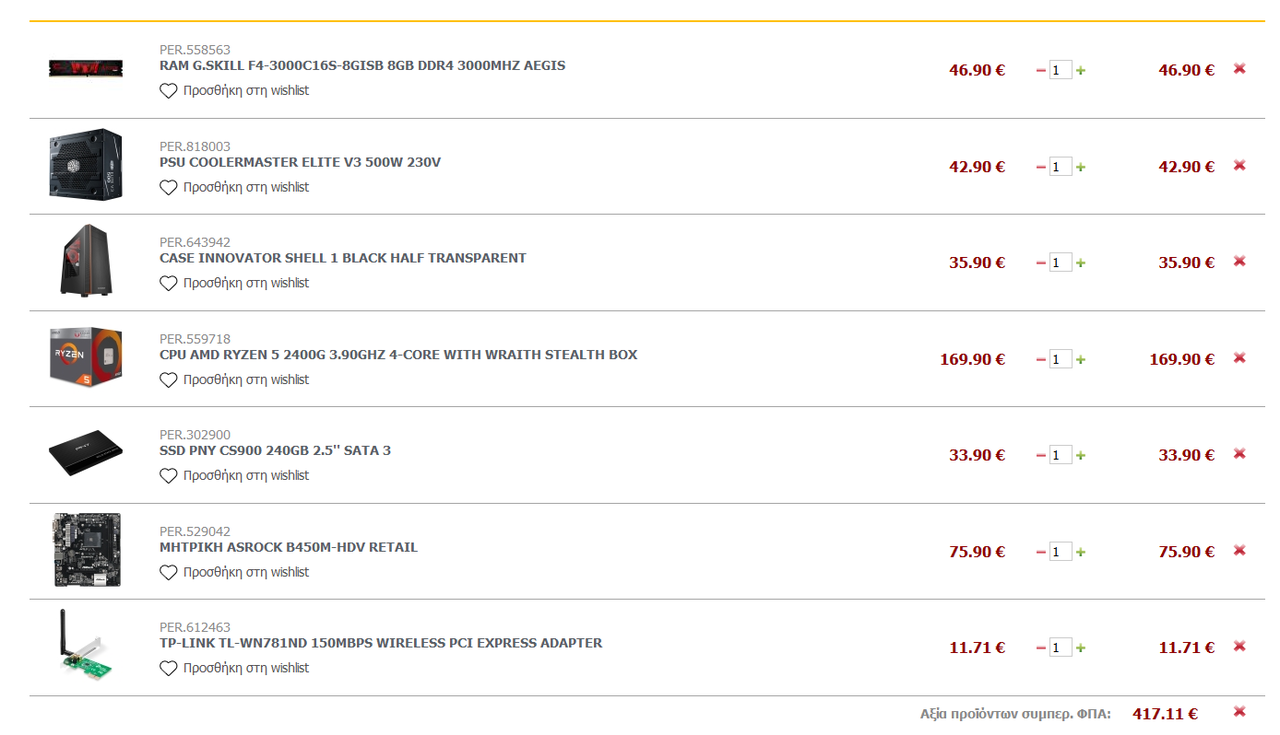Remove G.SKILL RAM from cart with red X

1239,69
